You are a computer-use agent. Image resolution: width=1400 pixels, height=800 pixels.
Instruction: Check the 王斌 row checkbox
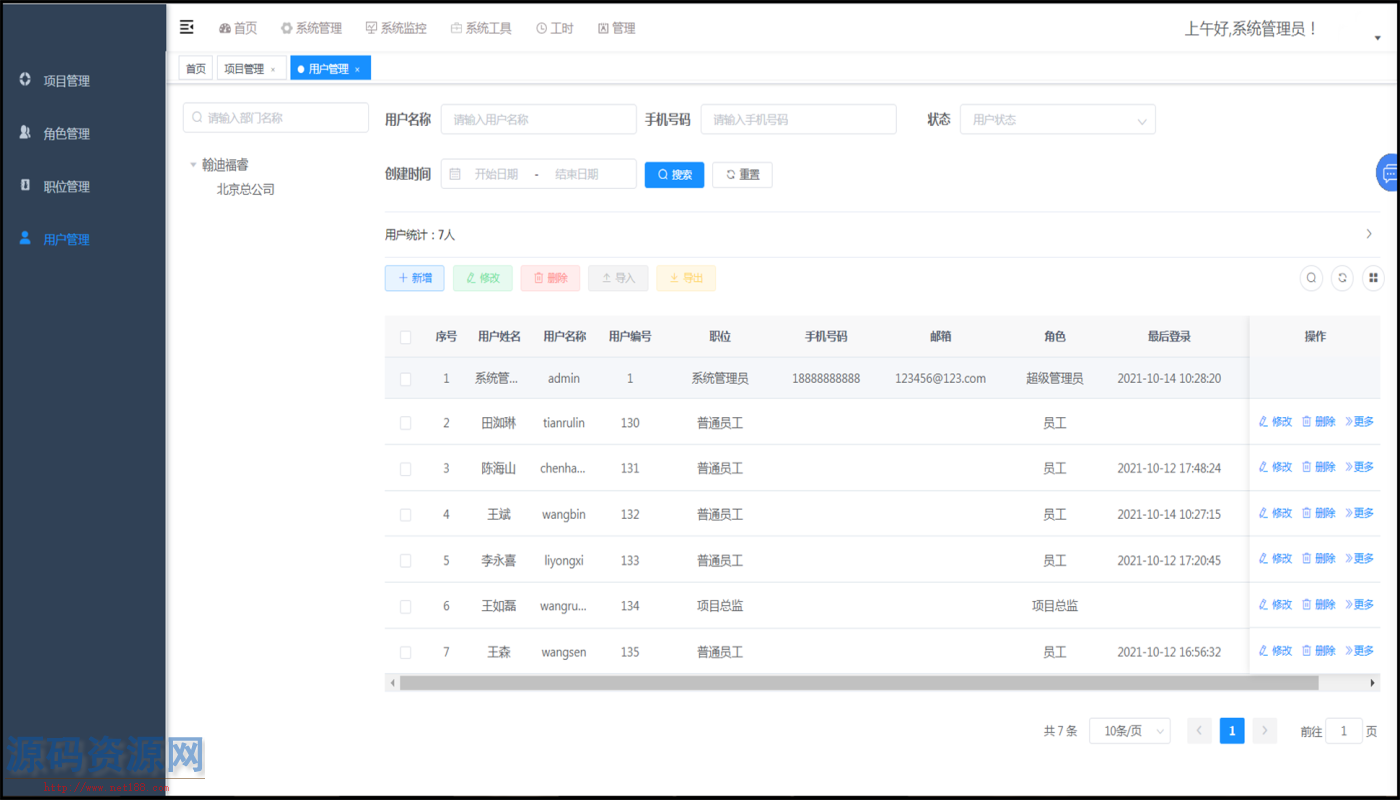click(x=405, y=515)
